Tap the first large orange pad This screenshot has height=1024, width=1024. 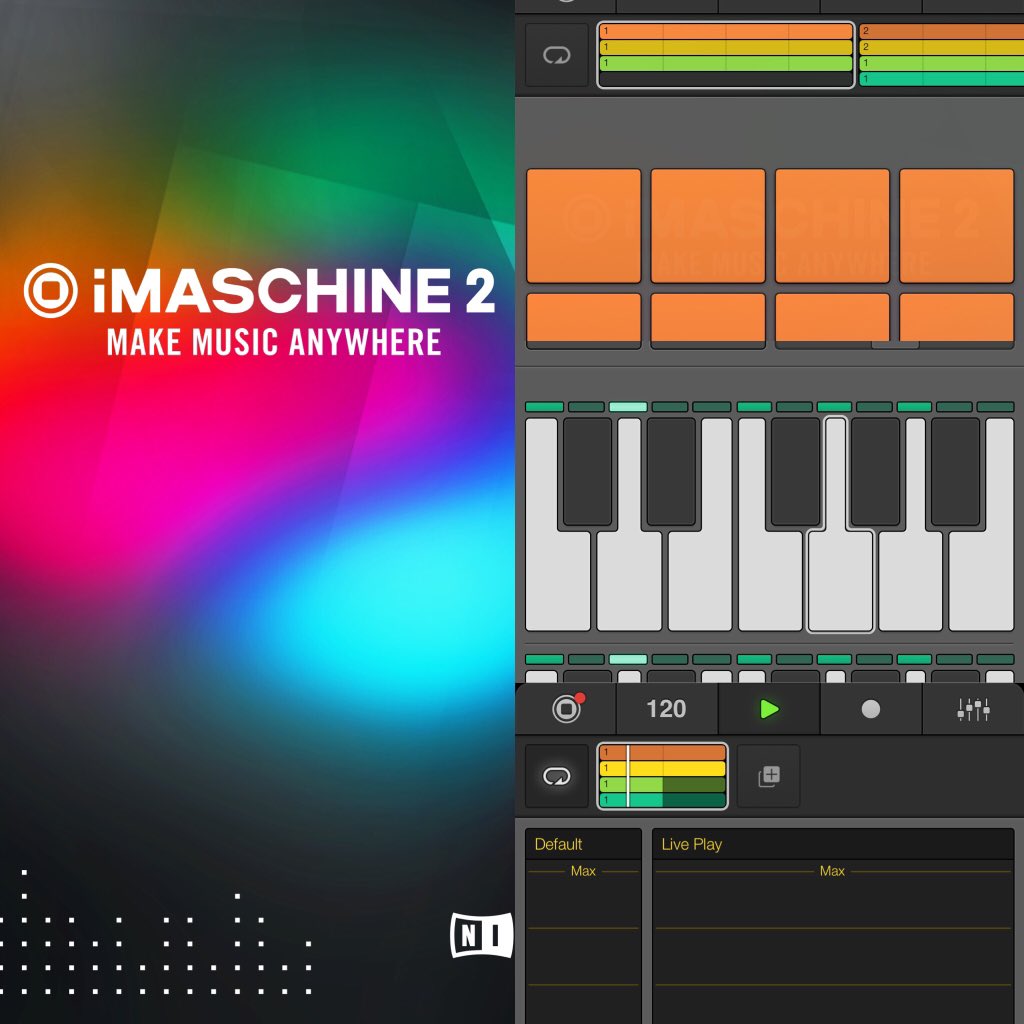point(583,226)
